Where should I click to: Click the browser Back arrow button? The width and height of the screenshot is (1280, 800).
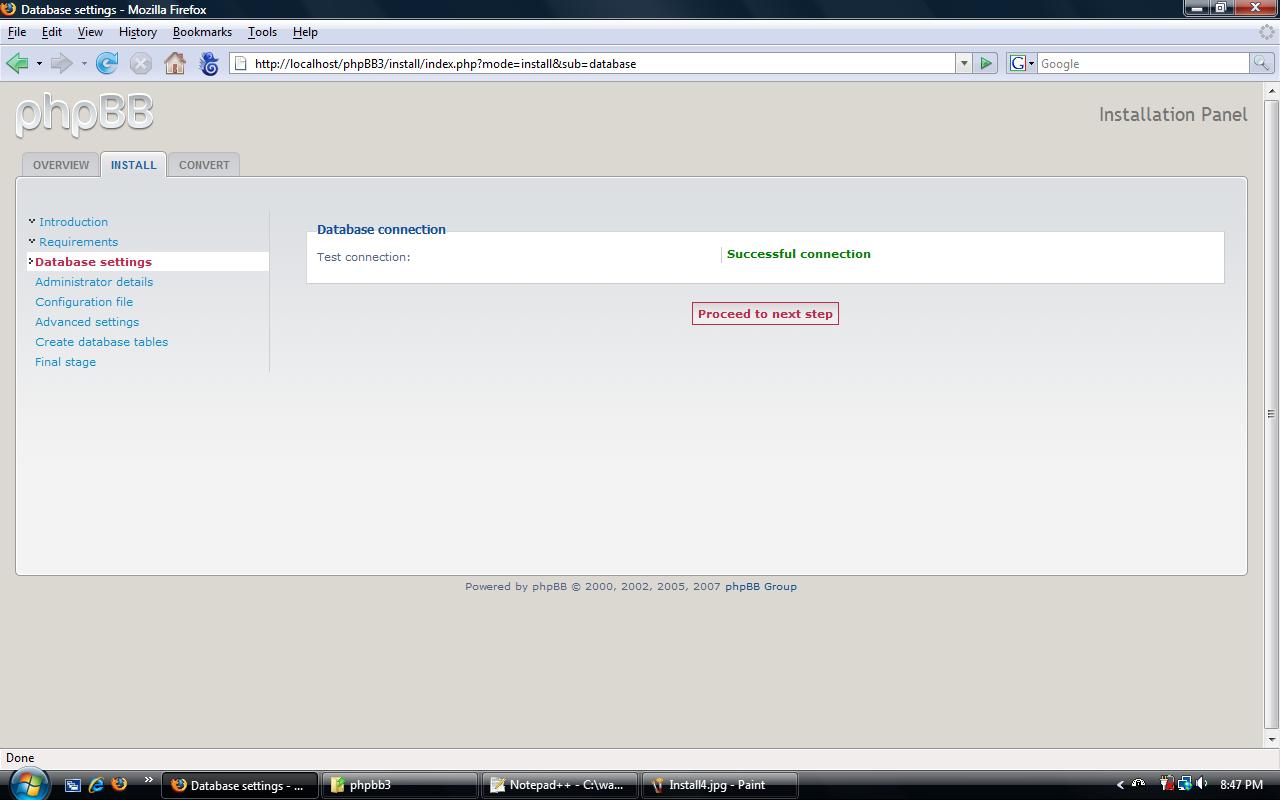pos(18,64)
